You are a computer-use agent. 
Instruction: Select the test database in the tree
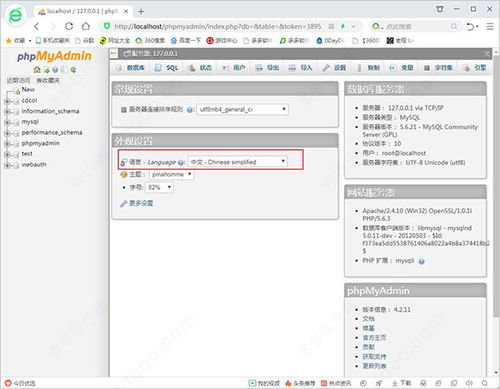(27, 154)
